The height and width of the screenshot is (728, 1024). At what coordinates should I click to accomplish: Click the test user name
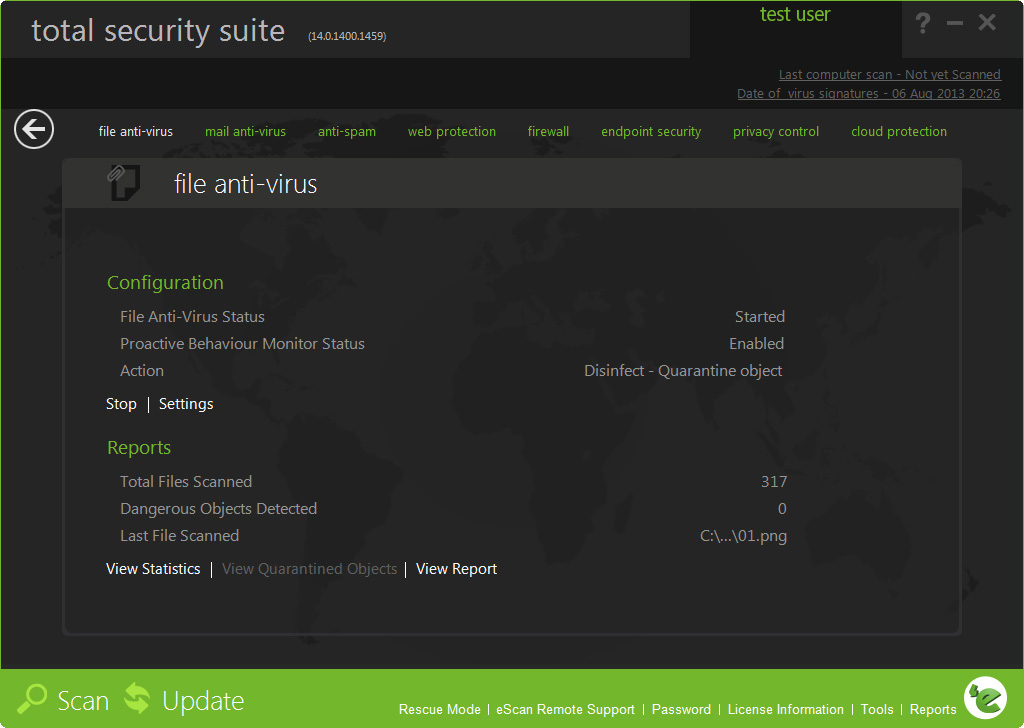point(795,14)
